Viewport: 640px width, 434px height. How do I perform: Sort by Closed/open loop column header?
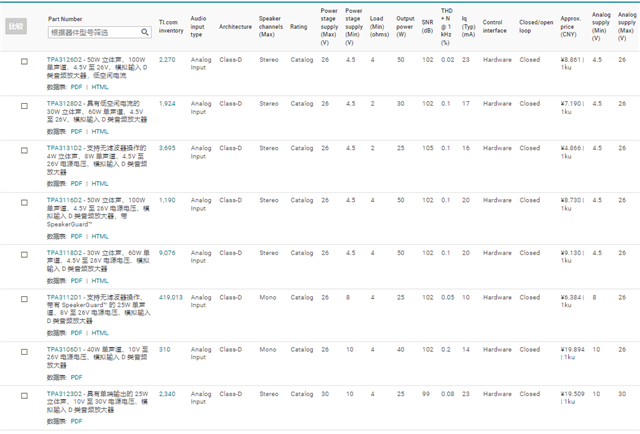536,26
